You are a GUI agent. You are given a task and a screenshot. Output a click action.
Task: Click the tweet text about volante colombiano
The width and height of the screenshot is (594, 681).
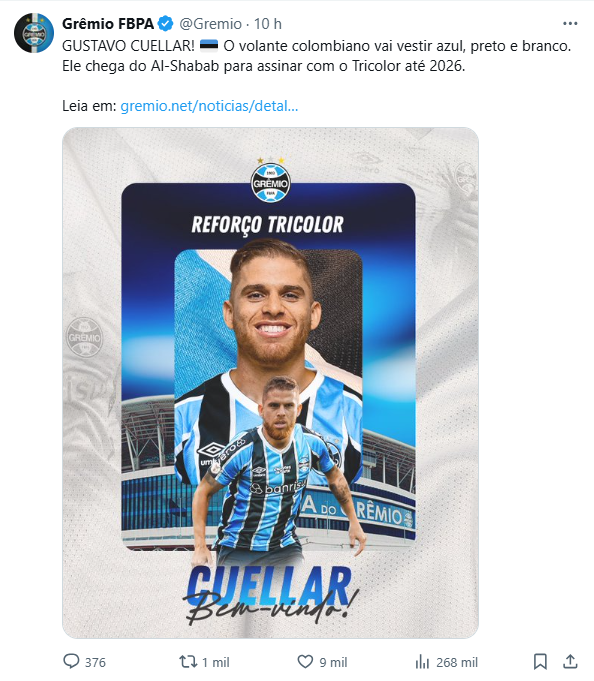pos(317,56)
